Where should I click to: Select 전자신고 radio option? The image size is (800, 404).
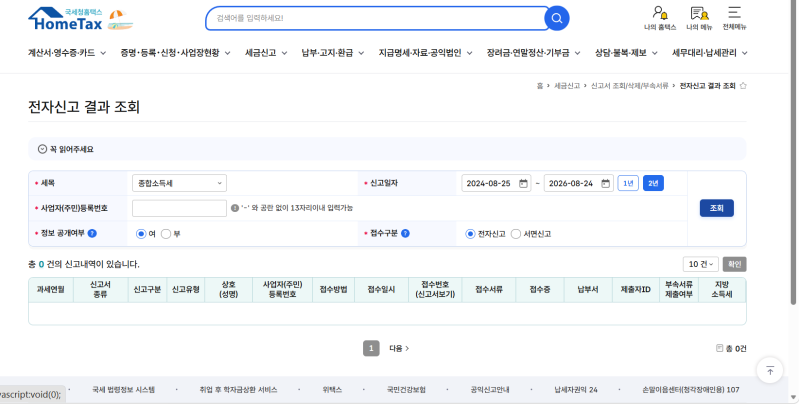pos(470,234)
